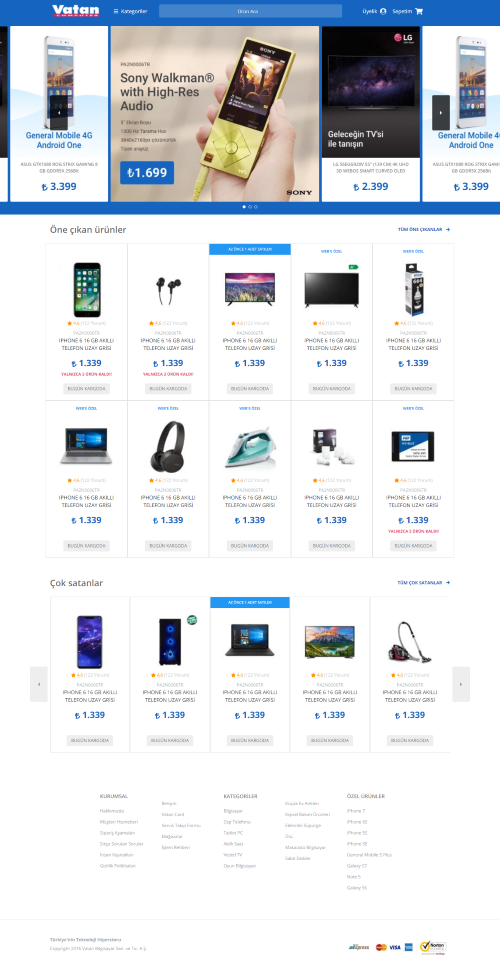
Task: Click Bugün Kargoda under the earphones product
Action: point(168,389)
